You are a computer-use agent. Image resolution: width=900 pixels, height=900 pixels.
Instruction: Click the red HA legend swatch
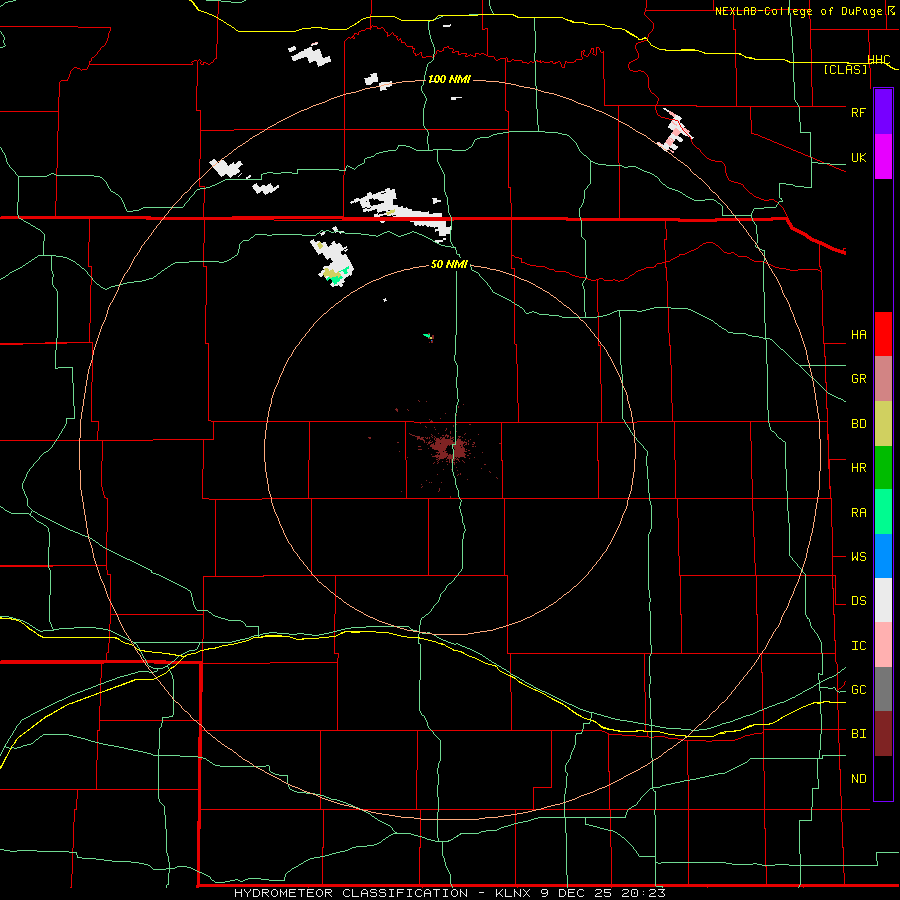coord(883,334)
